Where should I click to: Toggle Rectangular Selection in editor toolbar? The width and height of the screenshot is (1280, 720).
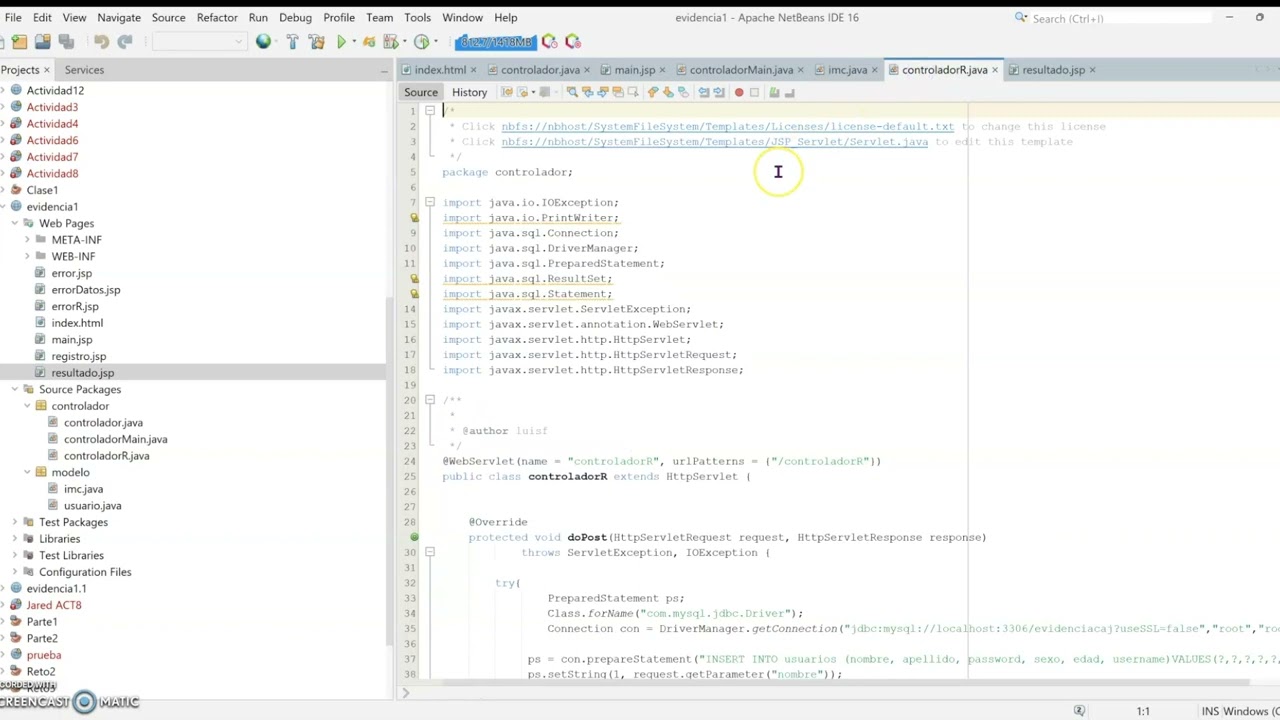click(633, 92)
